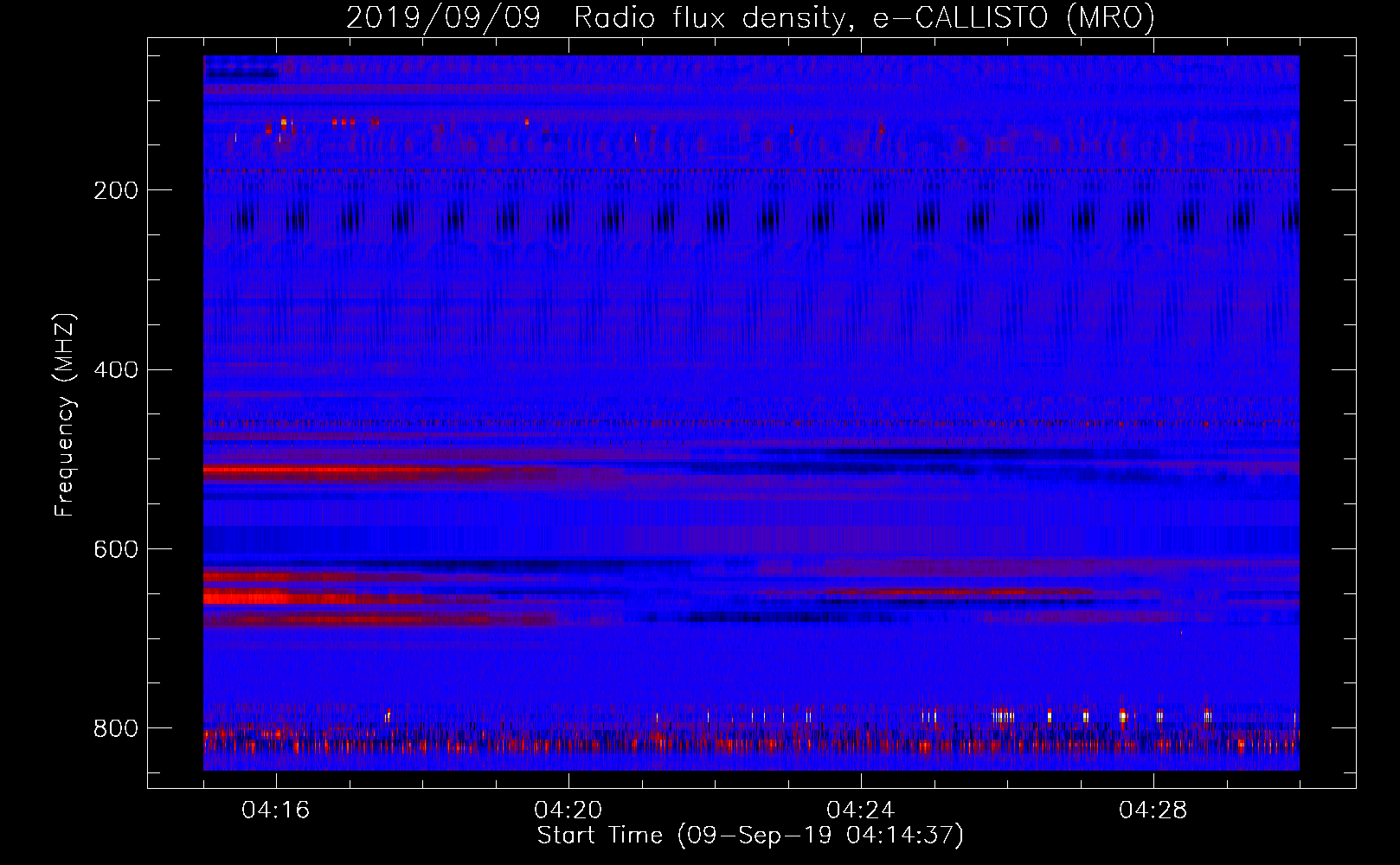The width and height of the screenshot is (1400, 865).
Task: Click the 2019/09/09 date in title
Action: pos(443,17)
